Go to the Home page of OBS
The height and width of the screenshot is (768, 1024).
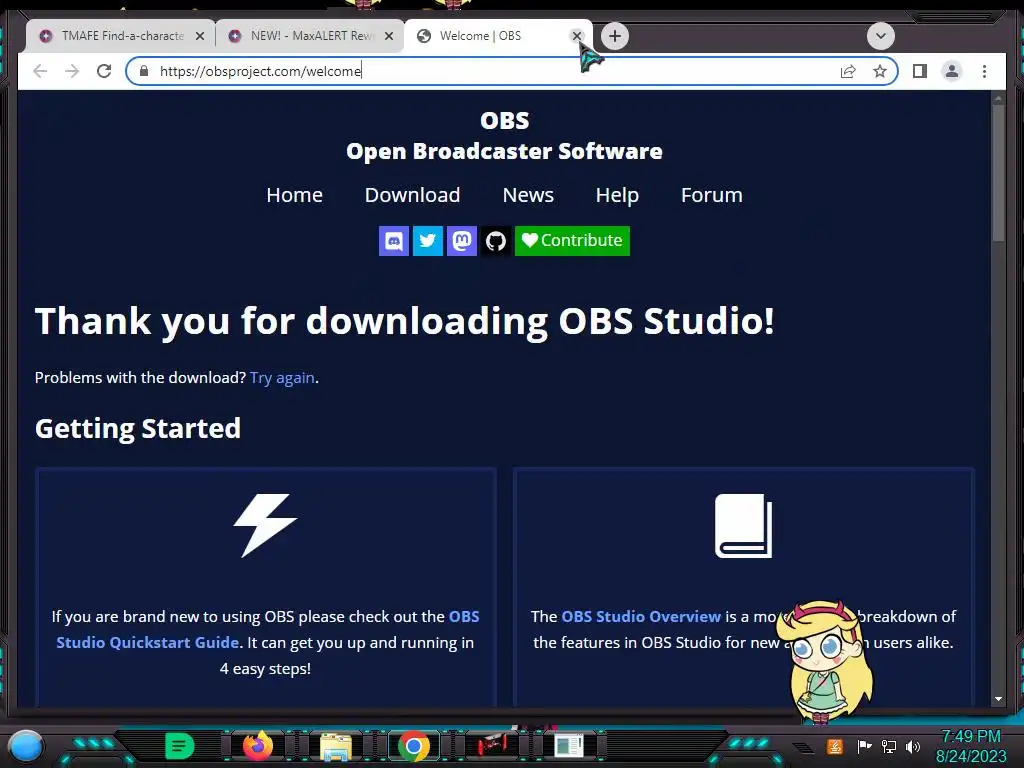[295, 195]
